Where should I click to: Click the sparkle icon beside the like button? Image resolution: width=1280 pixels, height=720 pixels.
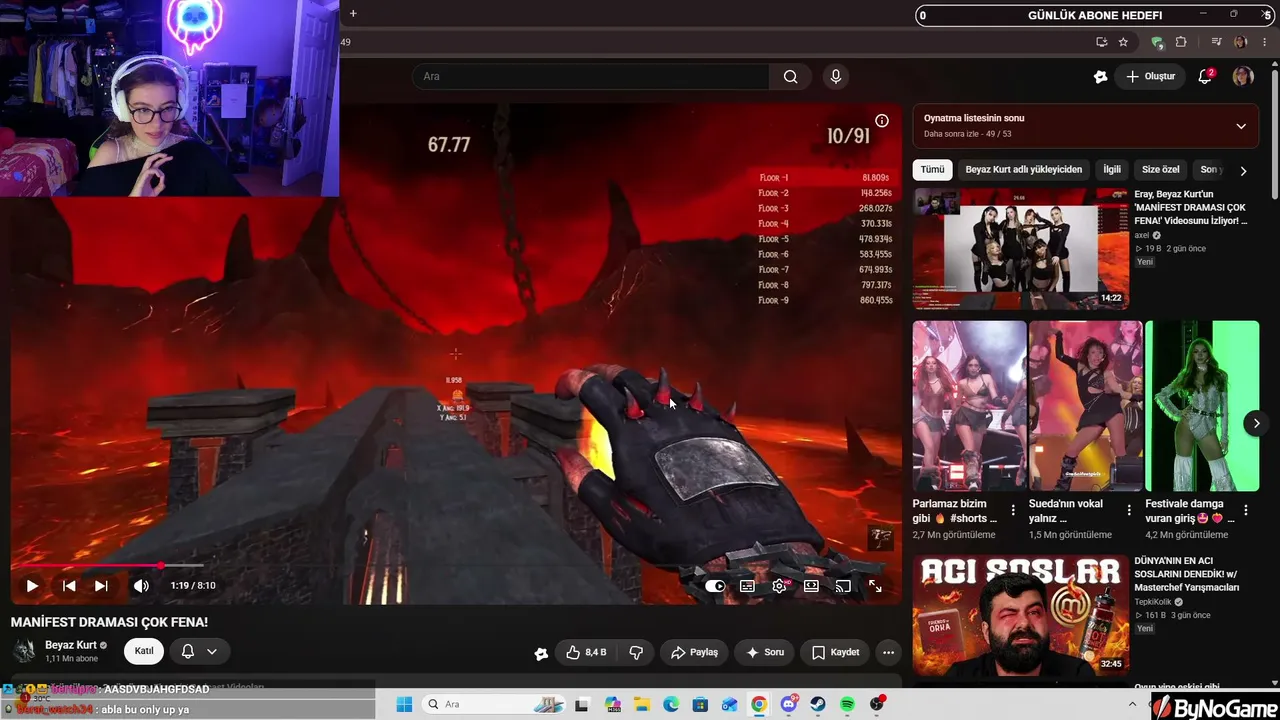point(541,653)
